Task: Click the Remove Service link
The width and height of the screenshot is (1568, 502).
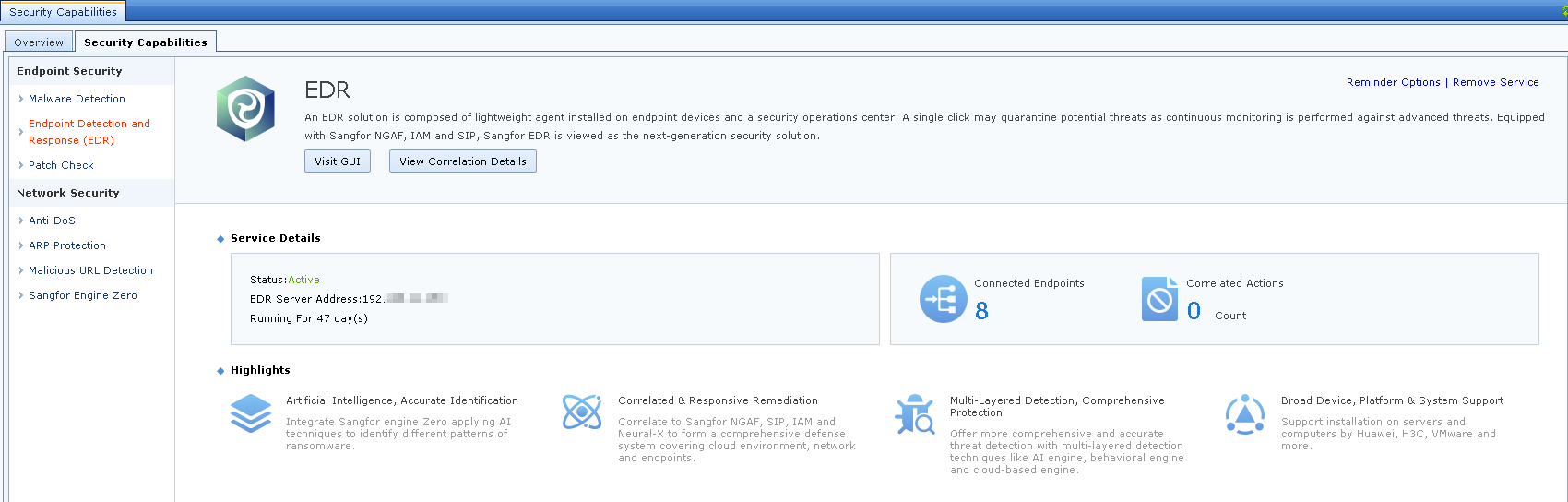Action: pos(1495,82)
